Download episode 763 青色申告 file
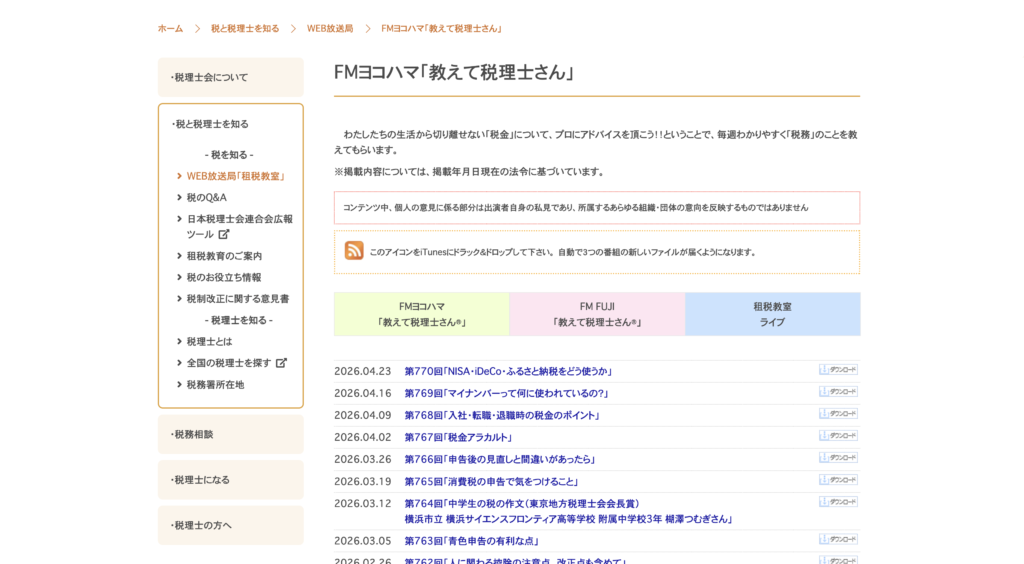 click(839, 540)
